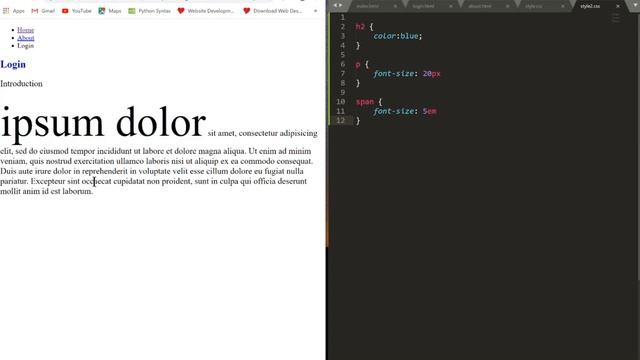Screen dimensions: 640x360
Task: Close the style2.css tab
Action: [x=618, y=6]
